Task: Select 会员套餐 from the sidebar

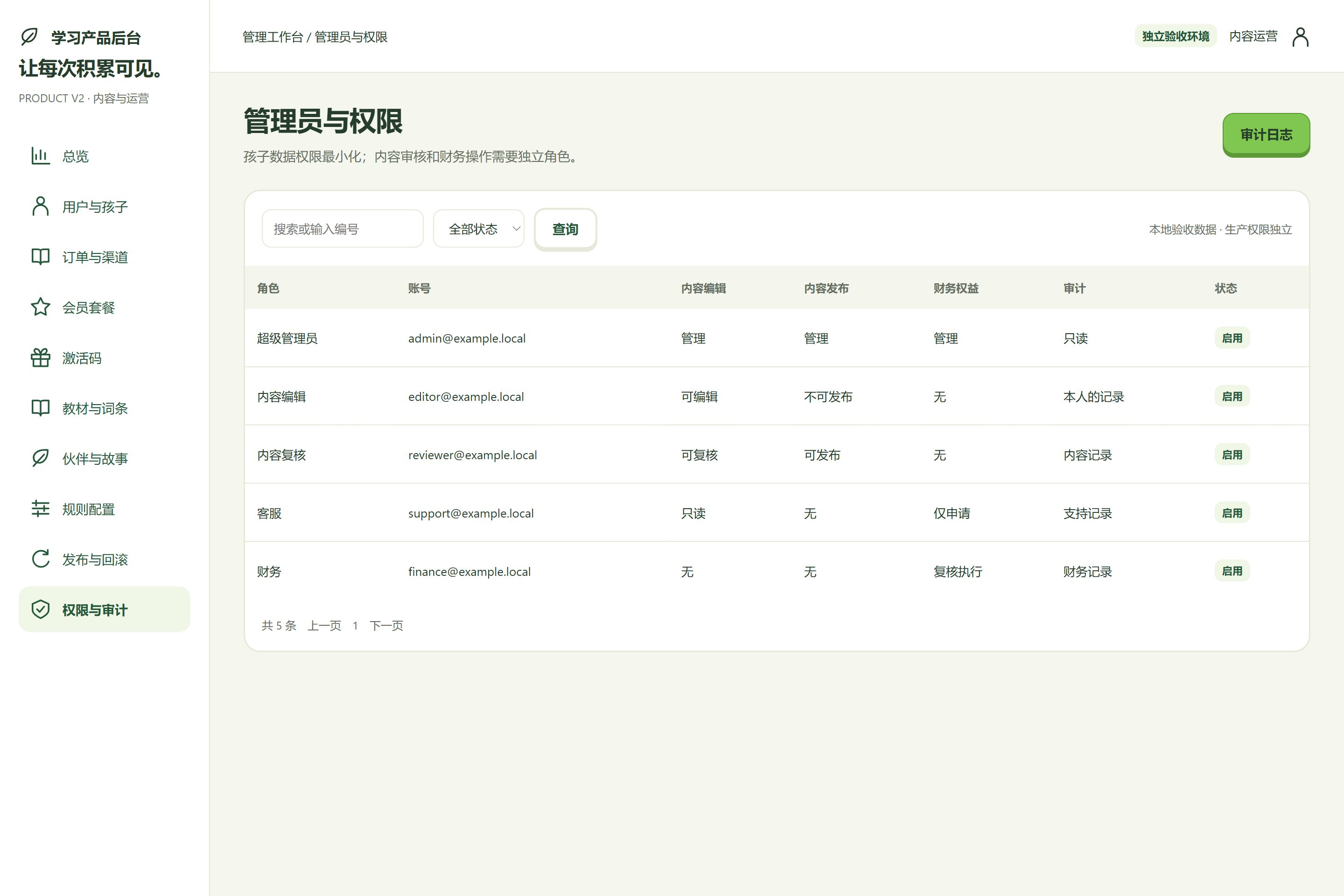Action: click(x=105, y=307)
